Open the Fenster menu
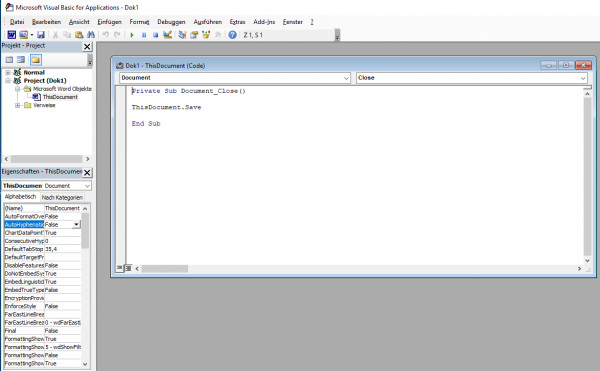The height and width of the screenshot is (371, 600). (293, 22)
